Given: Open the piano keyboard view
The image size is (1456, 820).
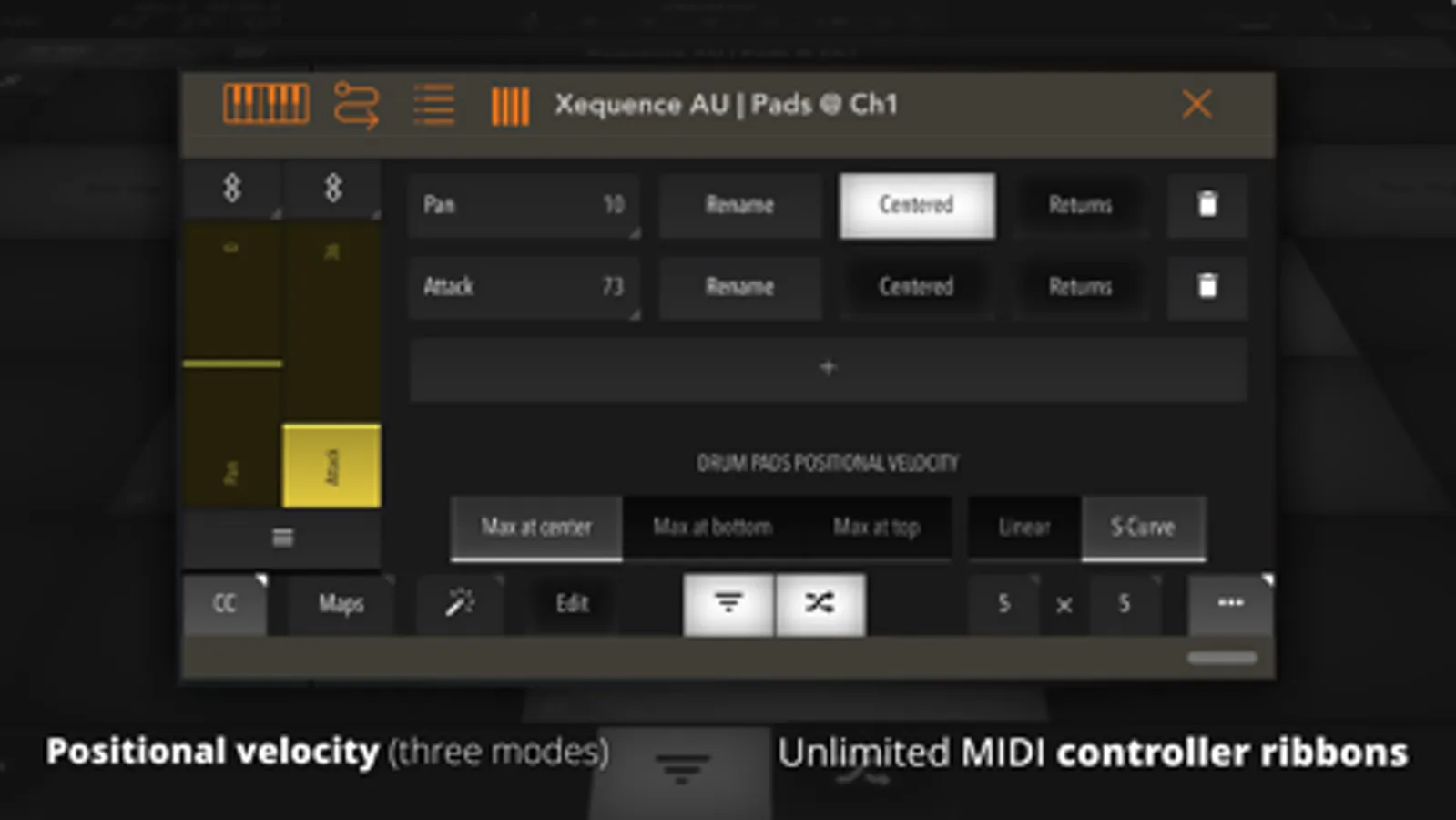Looking at the screenshot, I should [266, 103].
